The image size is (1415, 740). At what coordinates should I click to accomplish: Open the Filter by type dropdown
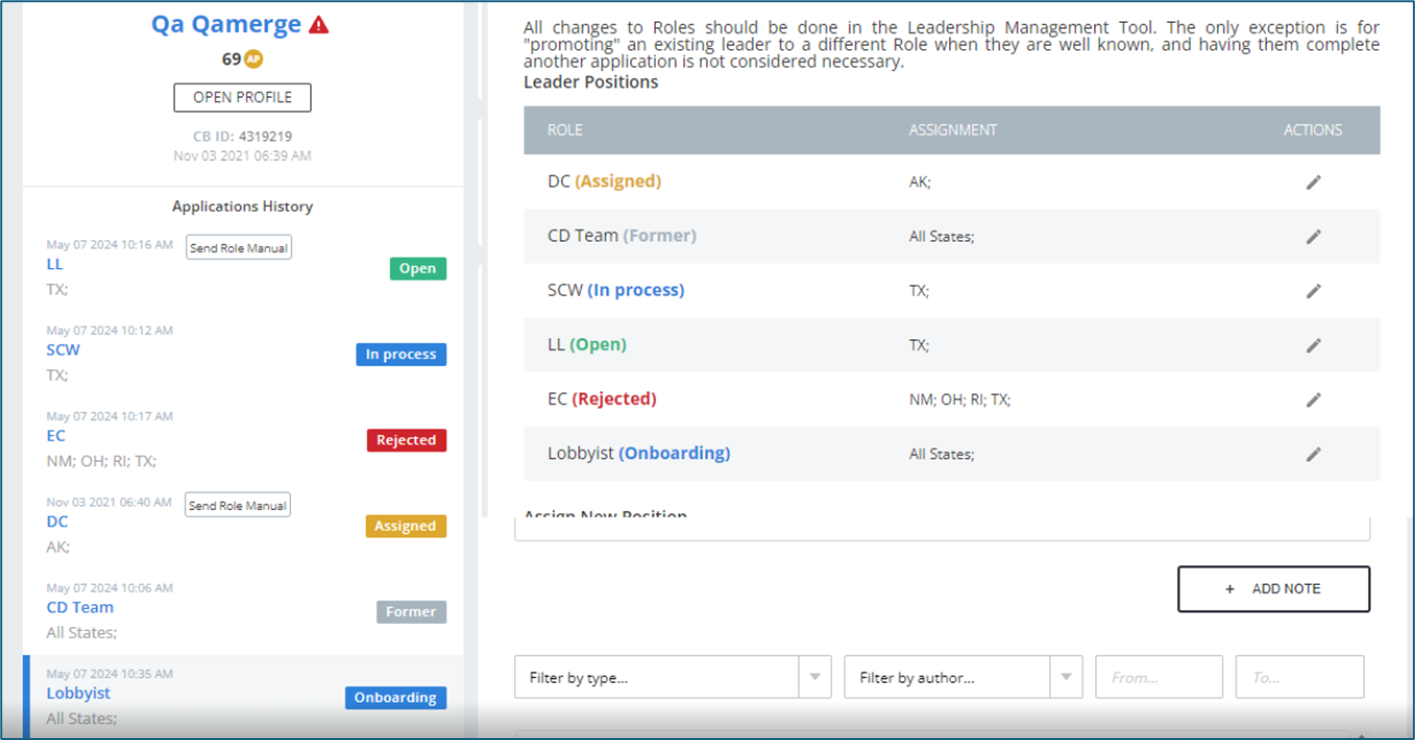[657, 677]
